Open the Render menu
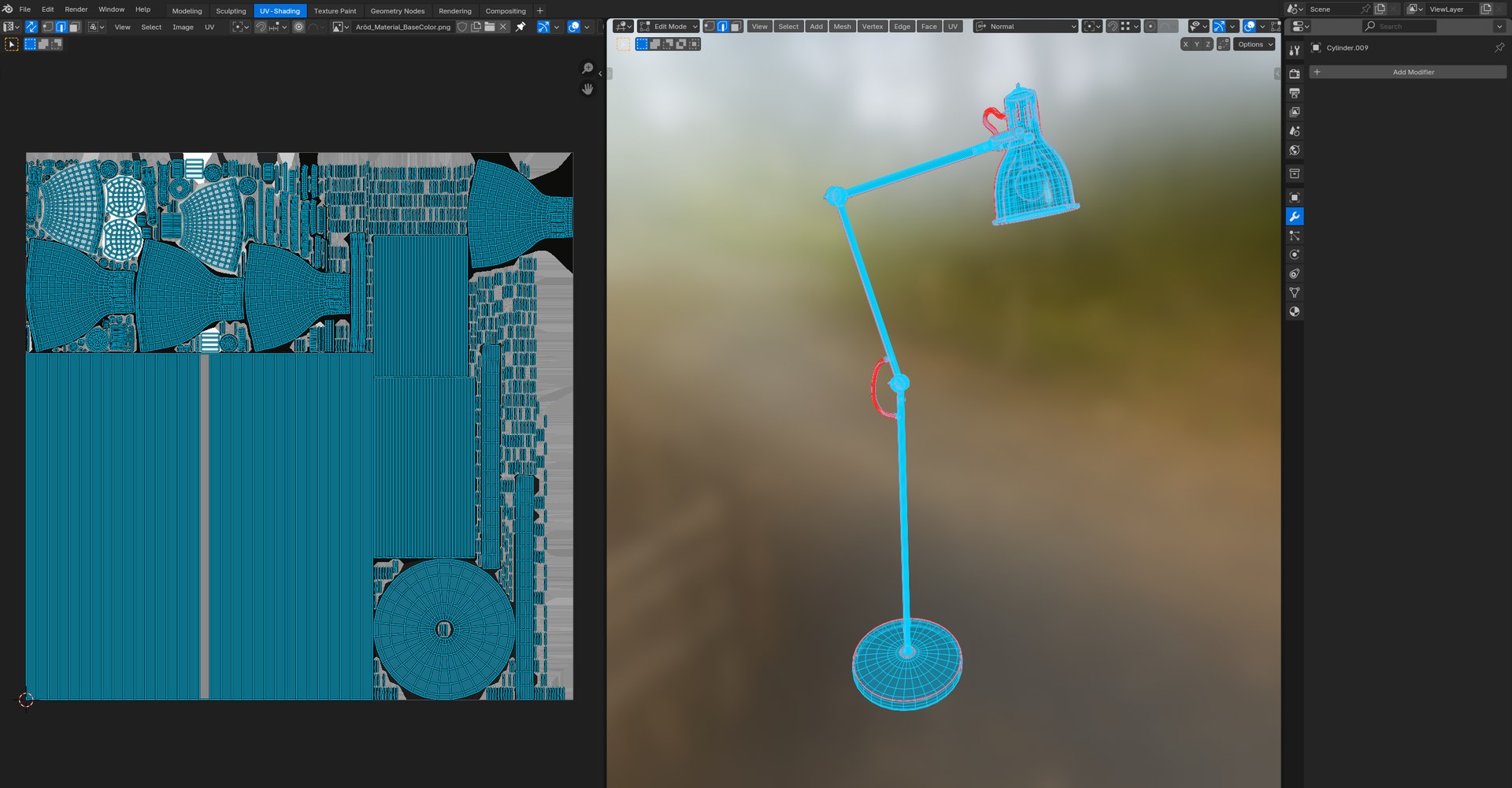 76,9
